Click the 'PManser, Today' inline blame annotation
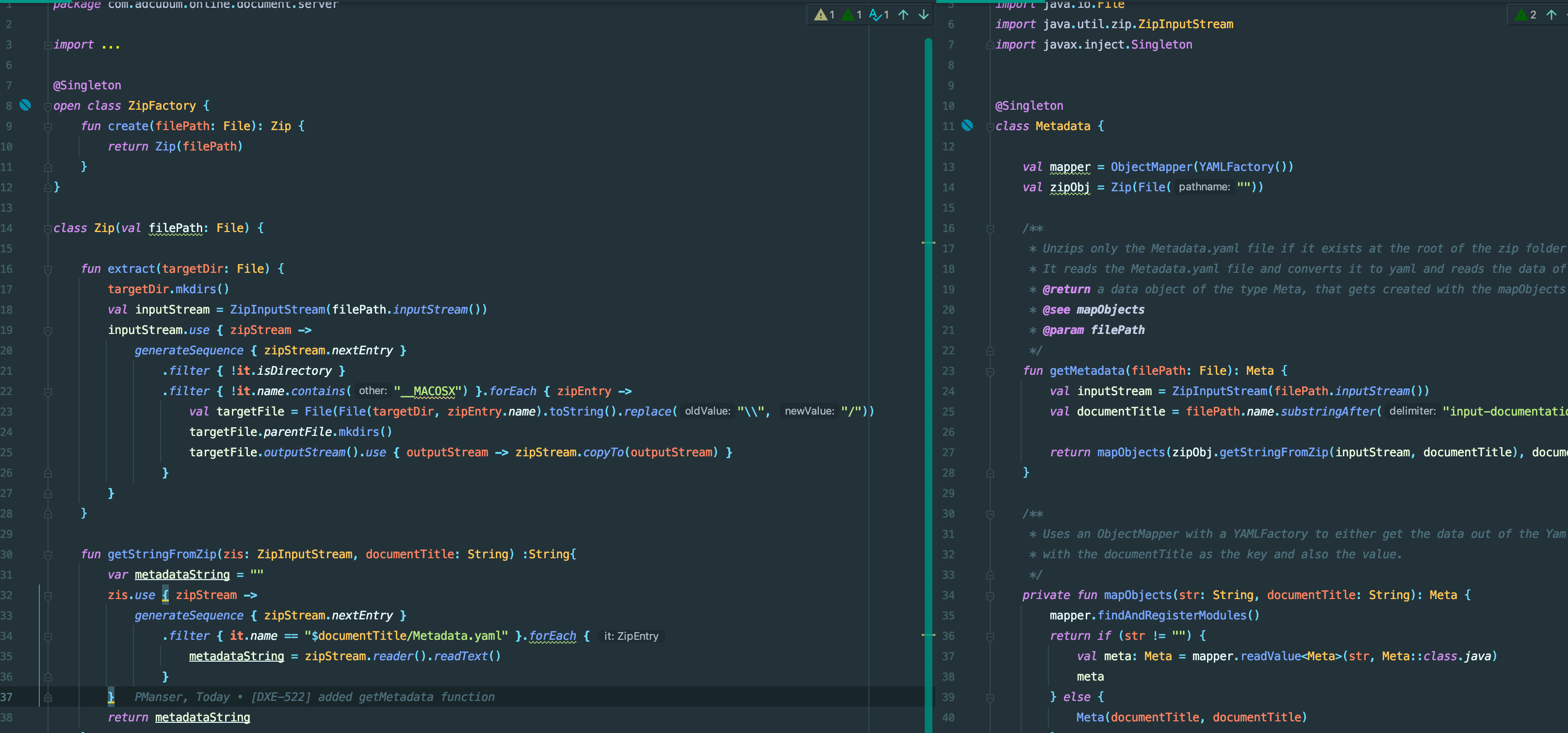Screen dimensions: 1568x733 coord(182,697)
